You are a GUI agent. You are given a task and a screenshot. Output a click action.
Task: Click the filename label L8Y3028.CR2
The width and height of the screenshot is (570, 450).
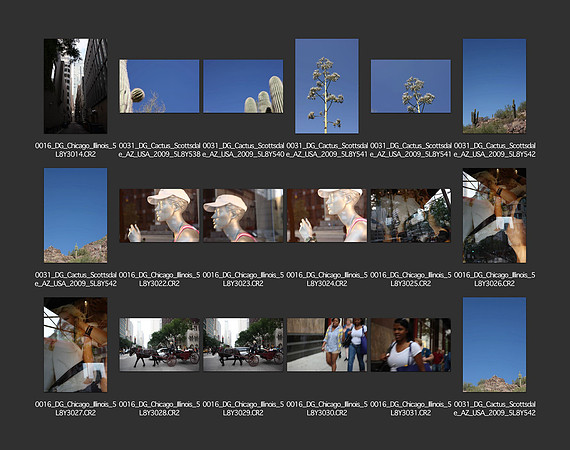pos(159,409)
